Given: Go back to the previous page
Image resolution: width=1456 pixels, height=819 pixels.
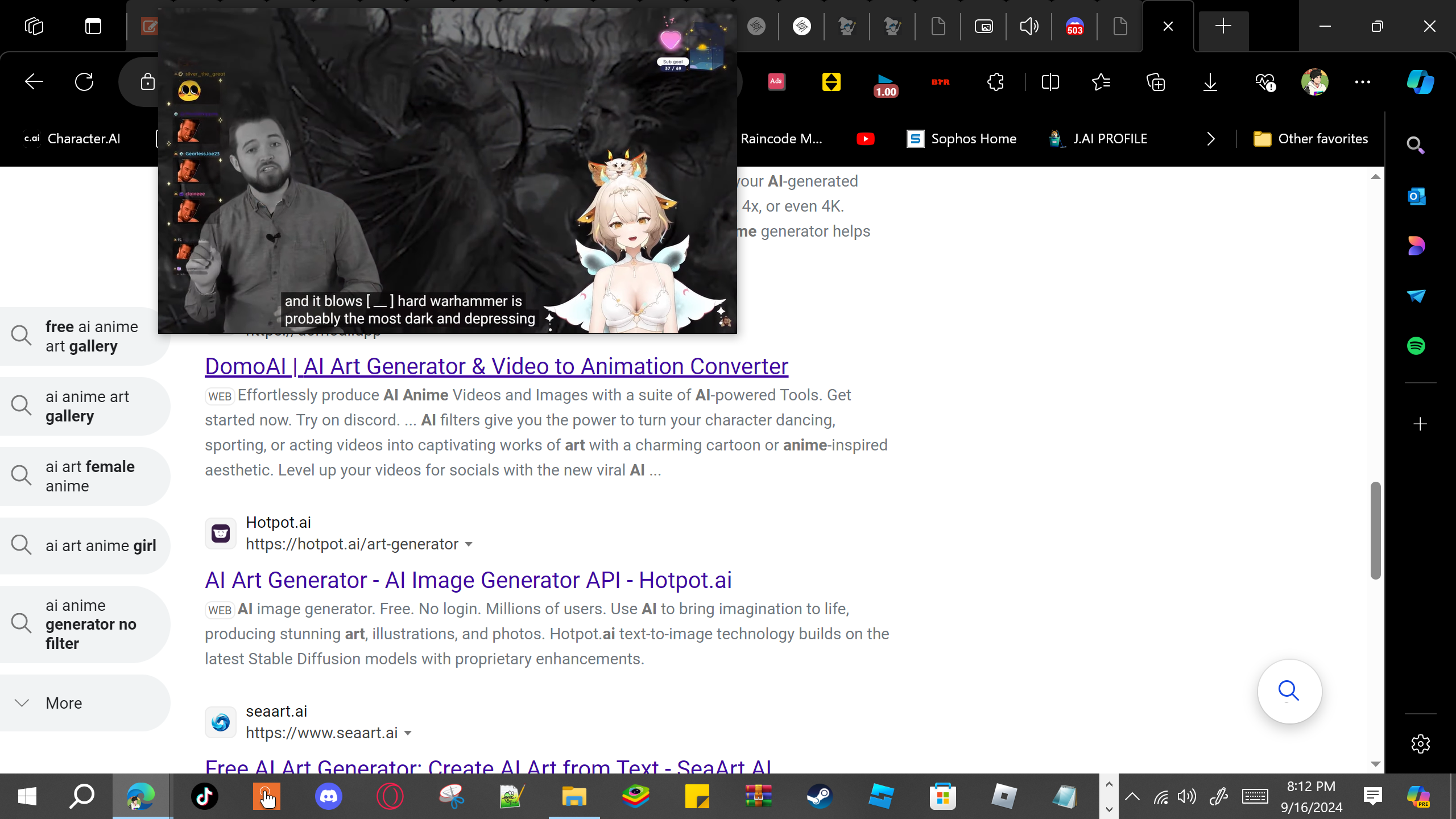Looking at the screenshot, I should 34,82.
